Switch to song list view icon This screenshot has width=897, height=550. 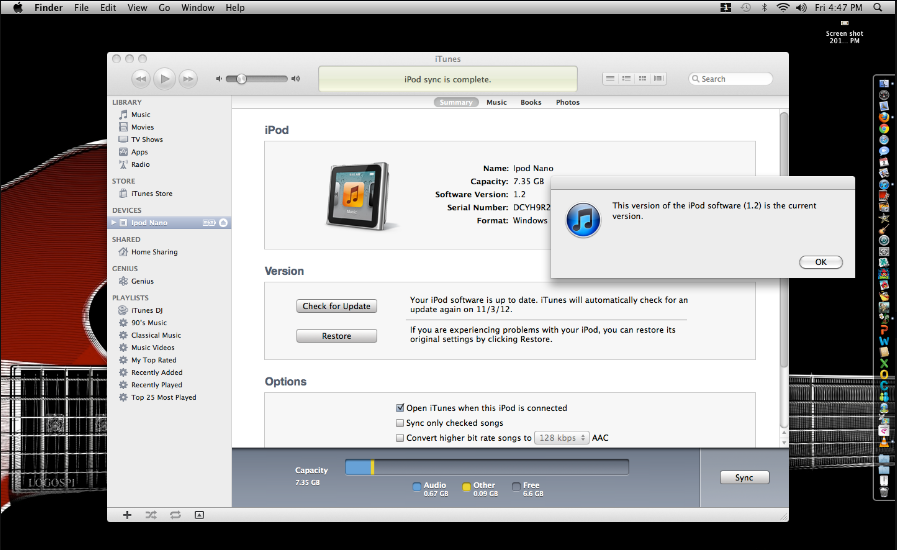pyautogui.click(x=610, y=78)
